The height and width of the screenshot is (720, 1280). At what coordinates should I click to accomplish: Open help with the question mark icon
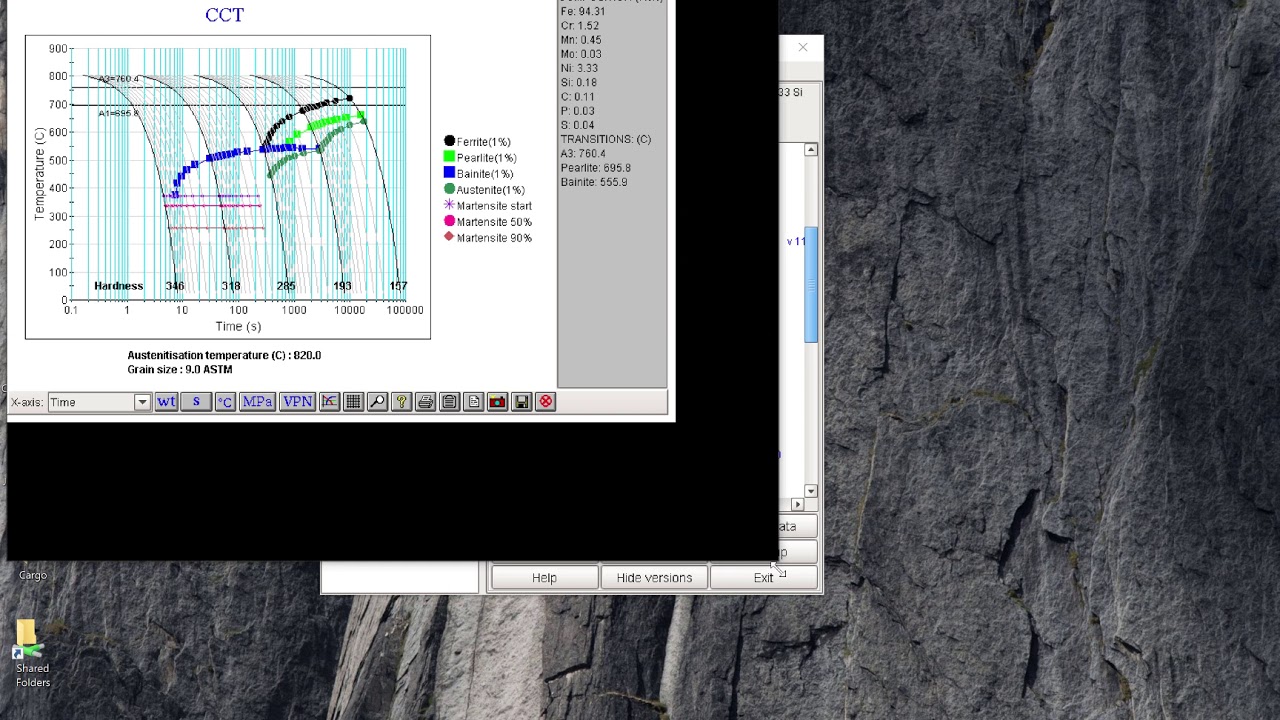(x=401, y=402)
